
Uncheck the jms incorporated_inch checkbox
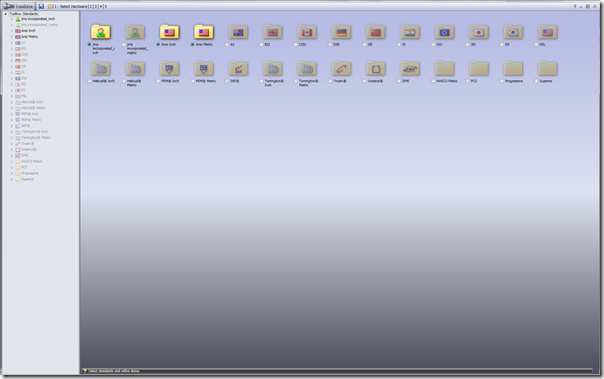tap(89, 45)
